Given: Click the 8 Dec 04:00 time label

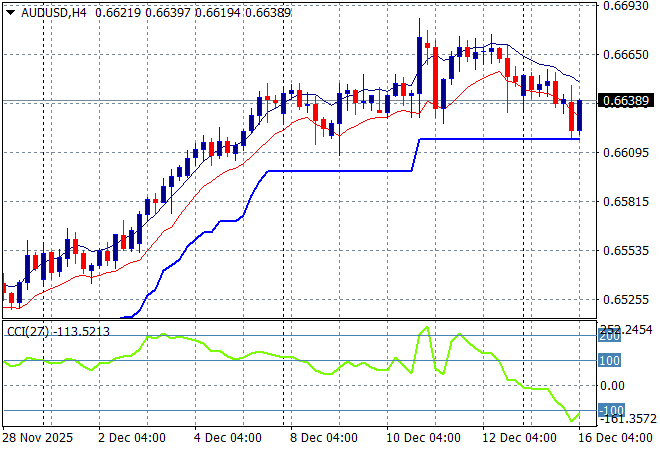Looking at the screenshot, I should click(x=324, y=438).
